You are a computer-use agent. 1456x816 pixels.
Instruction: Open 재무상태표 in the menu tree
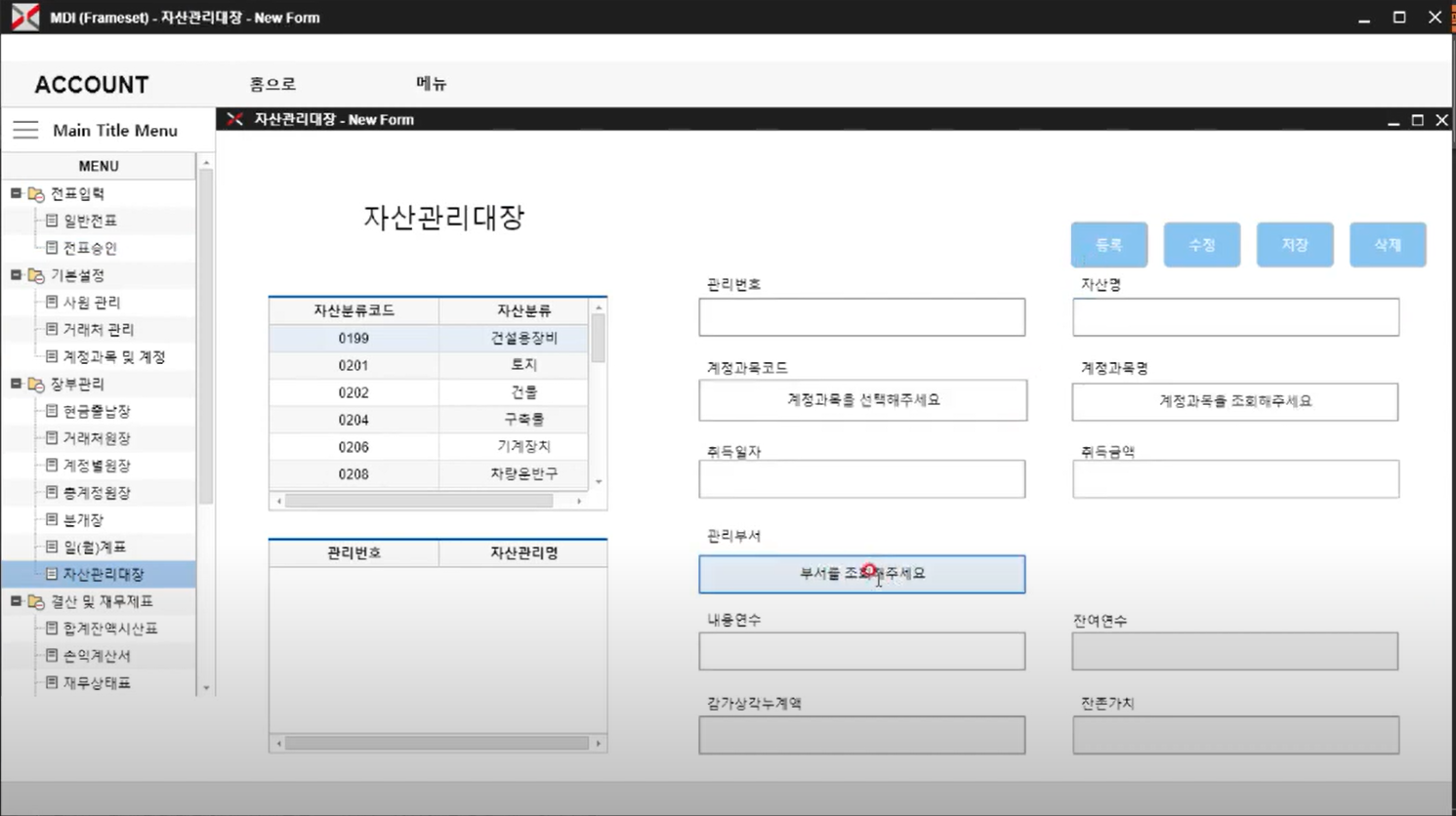coord(97,683)
